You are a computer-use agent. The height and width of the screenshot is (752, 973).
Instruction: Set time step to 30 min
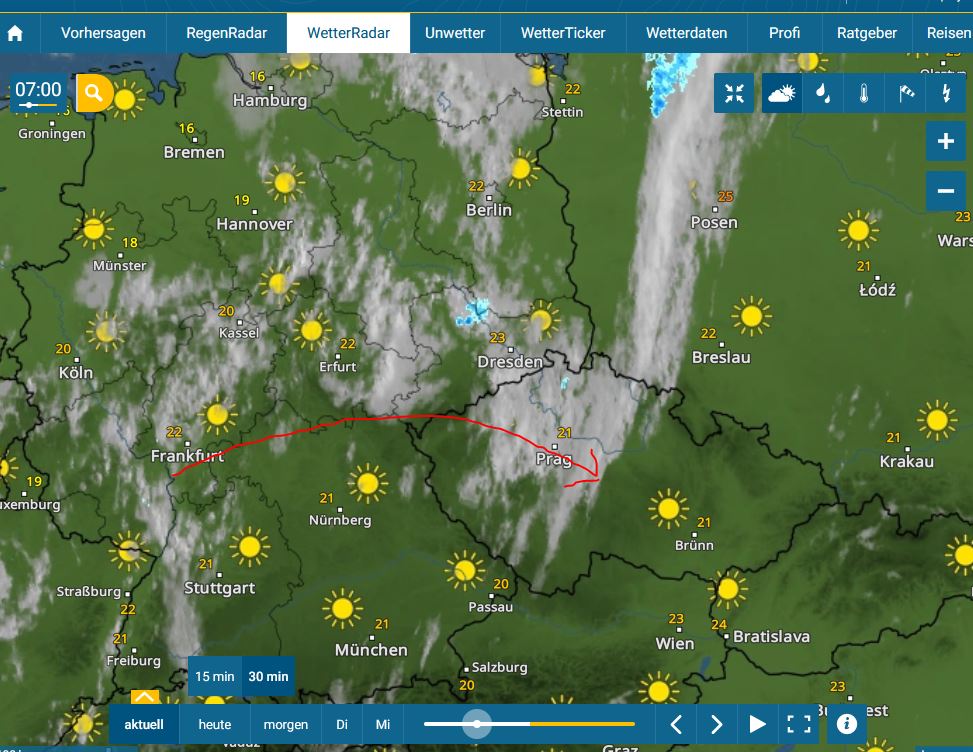[268, 676]
